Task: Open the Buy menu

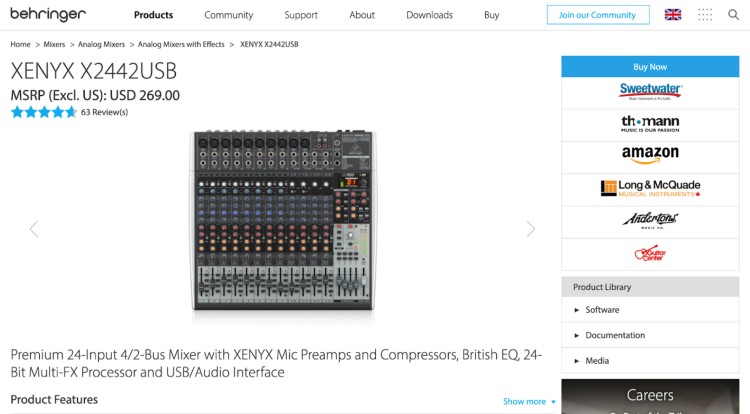Action: pyautogui.click(x=492, y=15)
